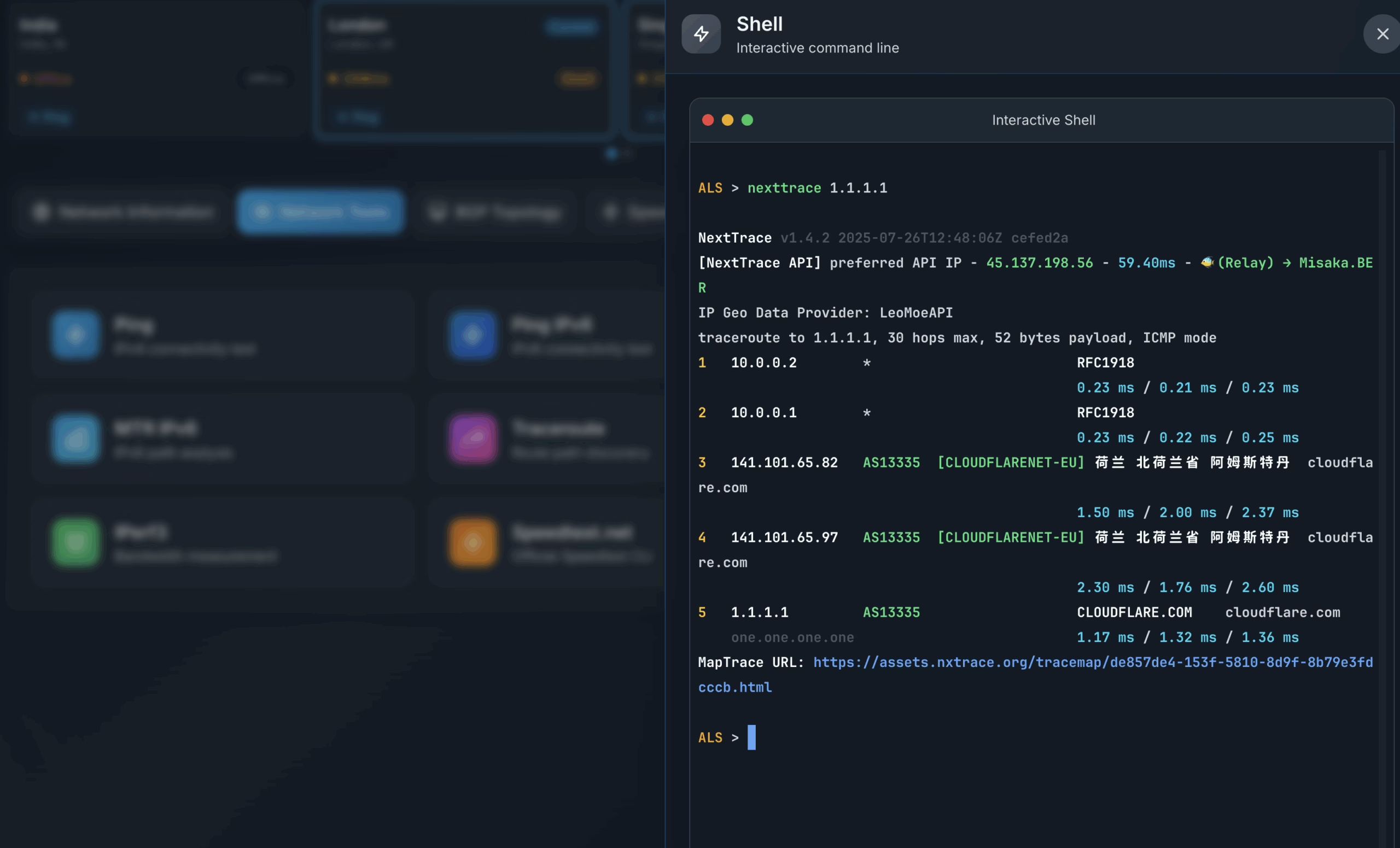Click hop 2 address 10.0.0.1
Viewport: 1400px width, 848px height.
tap(763, 413)
